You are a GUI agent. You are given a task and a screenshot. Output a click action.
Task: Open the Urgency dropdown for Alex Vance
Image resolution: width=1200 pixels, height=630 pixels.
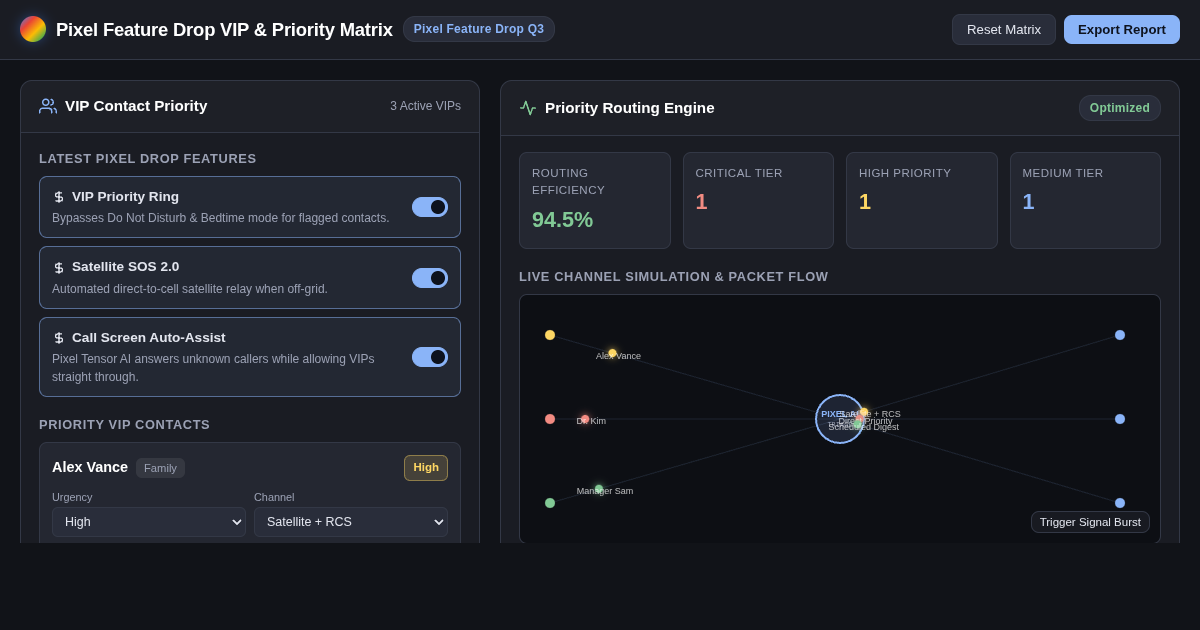coord(149,522)
